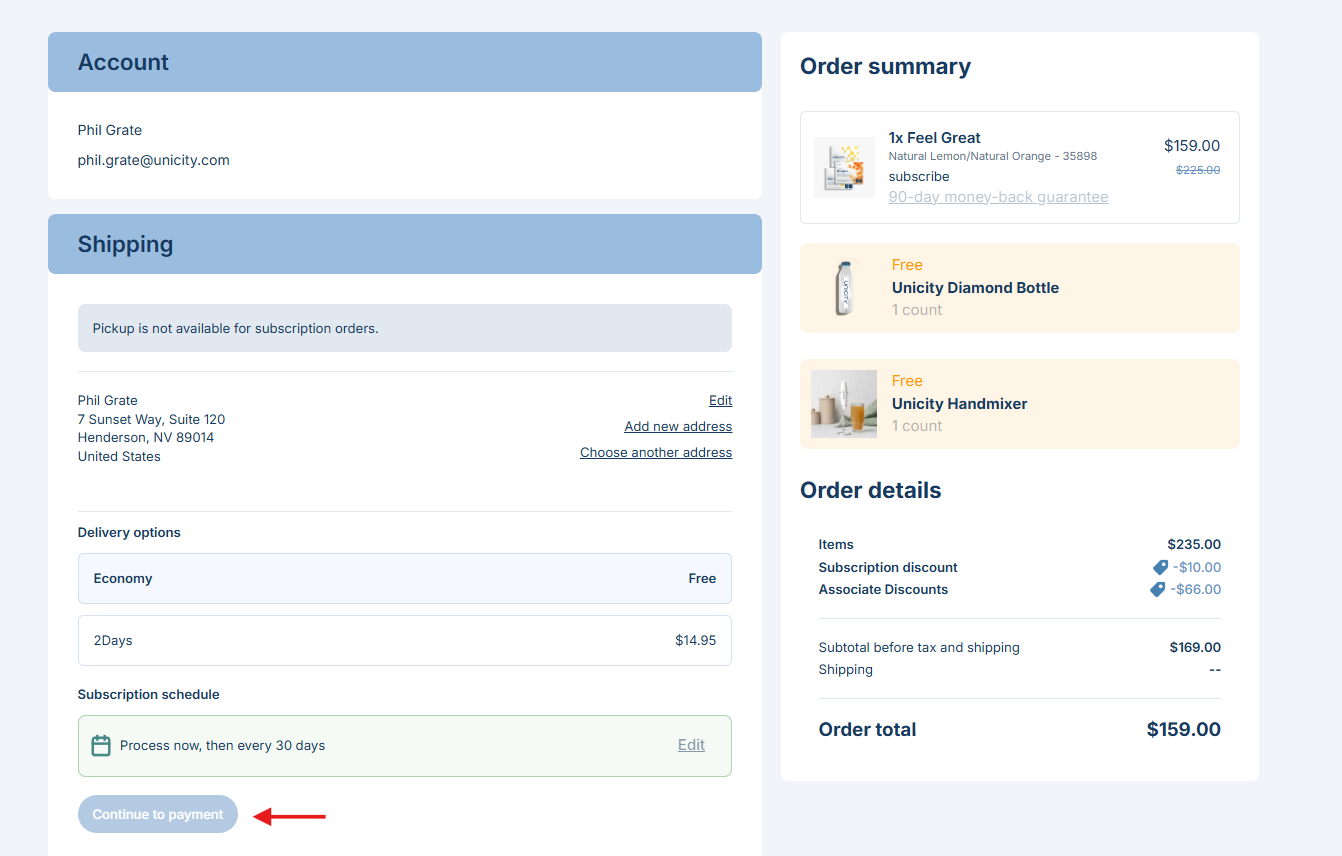
Task: Click the calendar icon in subscription schedule
Action: pos(101,746)
